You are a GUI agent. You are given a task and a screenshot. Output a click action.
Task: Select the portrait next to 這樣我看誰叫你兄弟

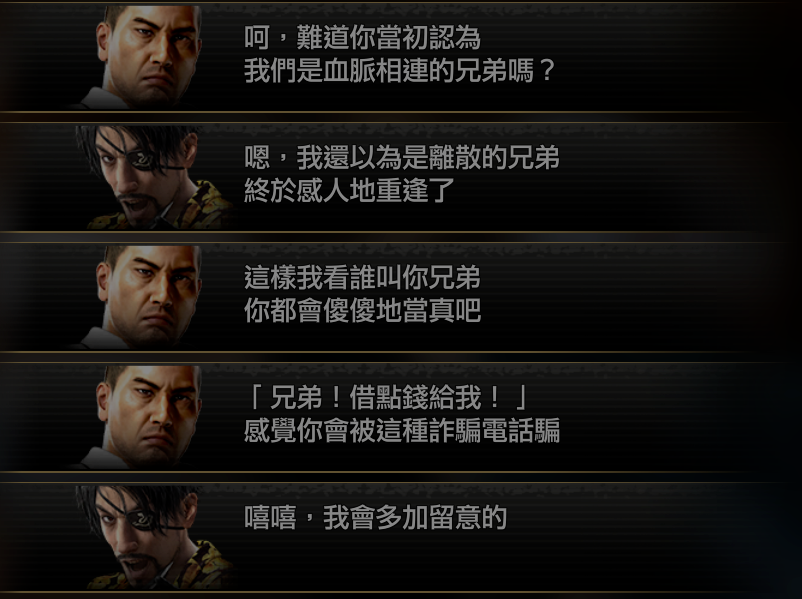pyautogui.click(x=143, y=297)
